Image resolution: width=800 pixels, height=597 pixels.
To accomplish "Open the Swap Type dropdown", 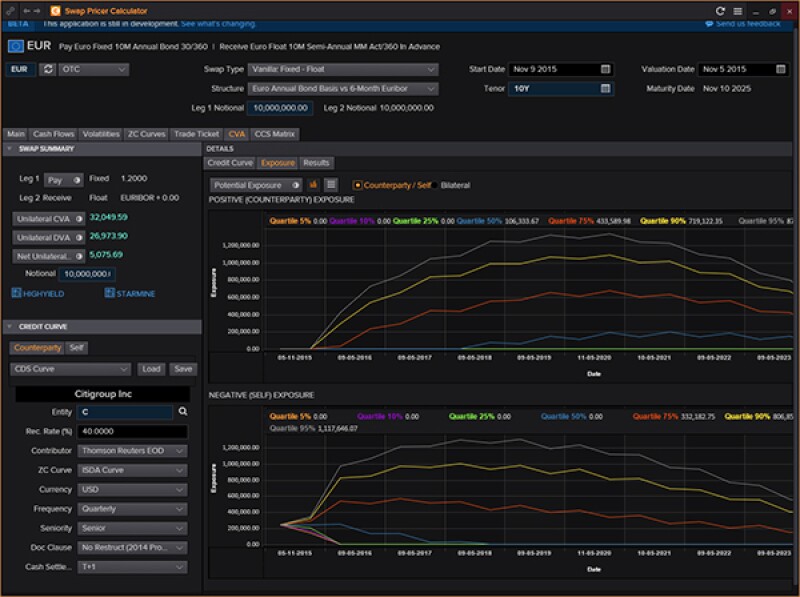I will (343, 69).
